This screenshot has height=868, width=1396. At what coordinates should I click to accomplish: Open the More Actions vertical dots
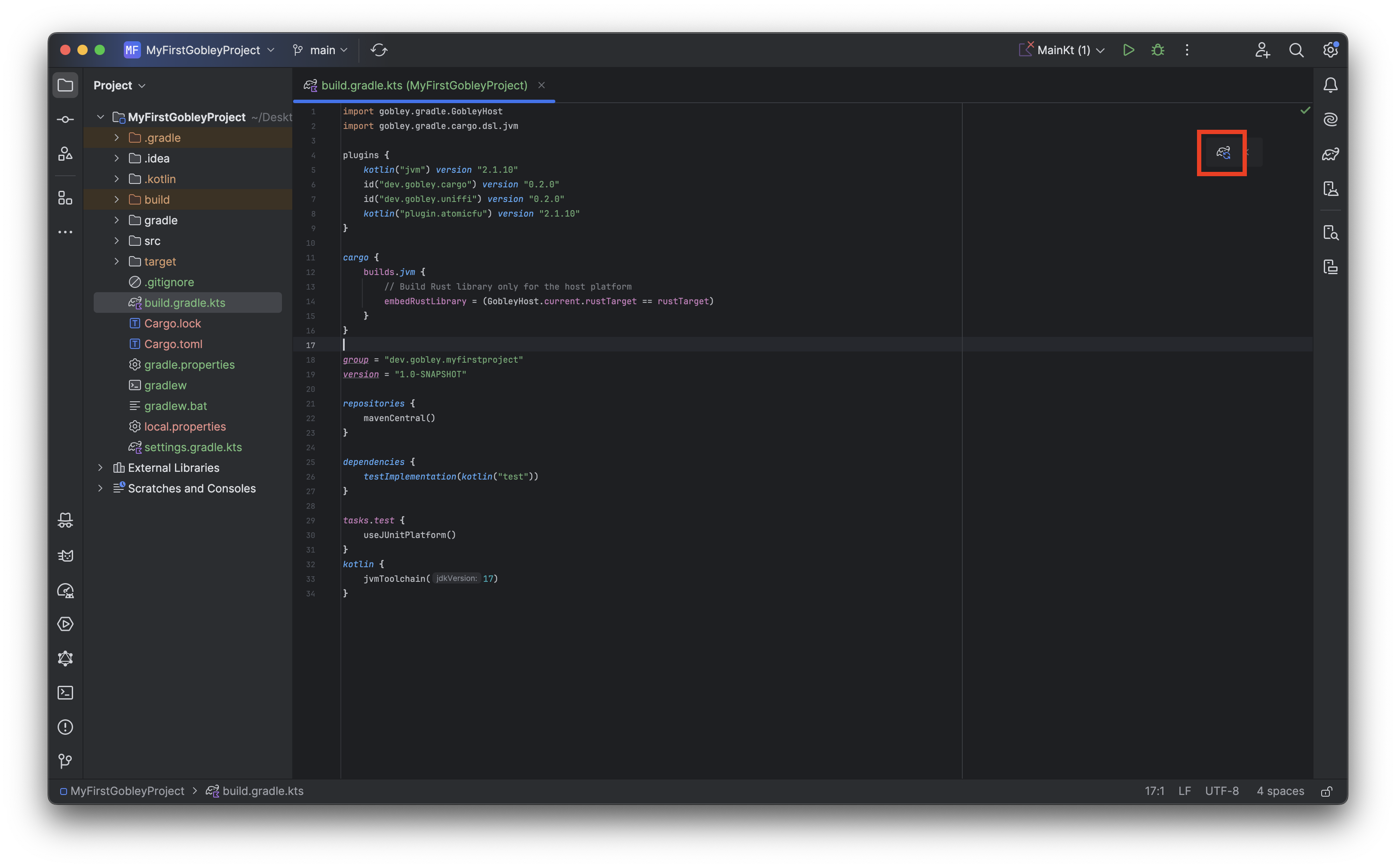1186,50
